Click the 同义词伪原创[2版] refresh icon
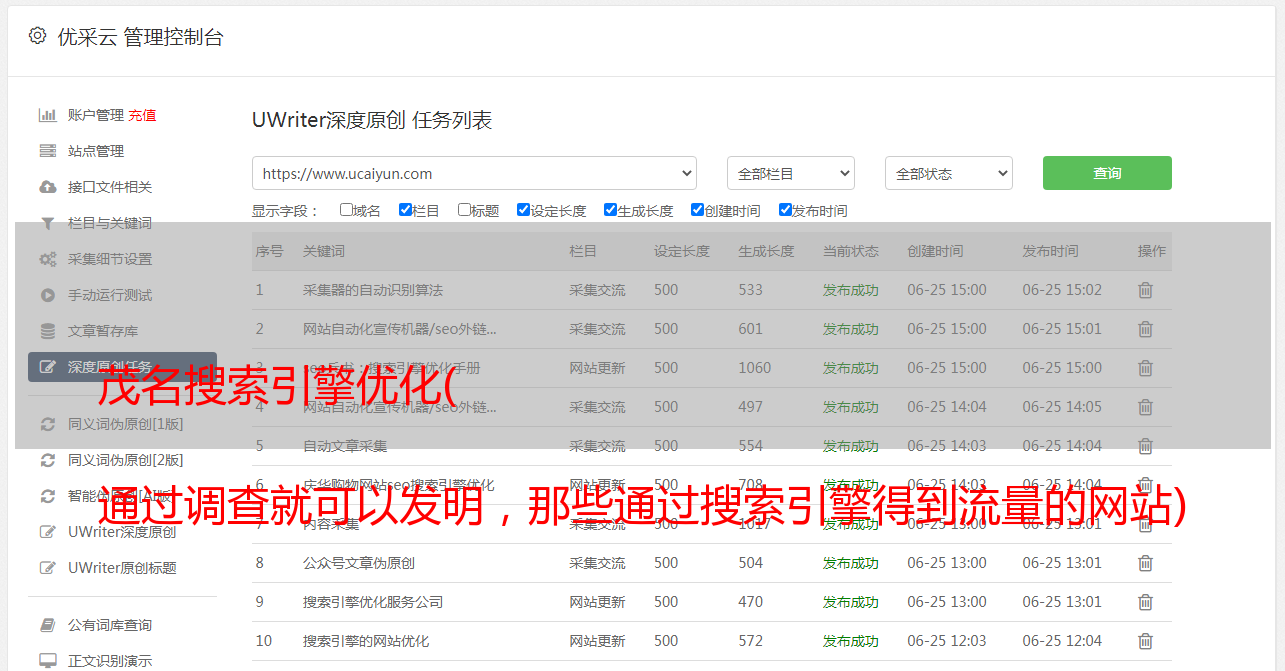Screen dimensions: 1285x671 pos(47,460)
